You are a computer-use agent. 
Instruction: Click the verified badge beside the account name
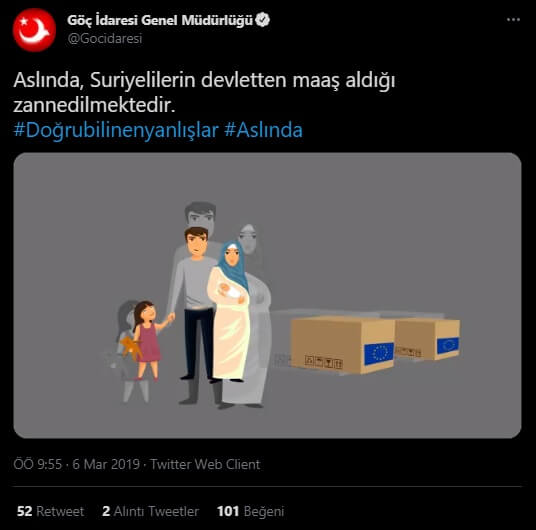[263, 20]
